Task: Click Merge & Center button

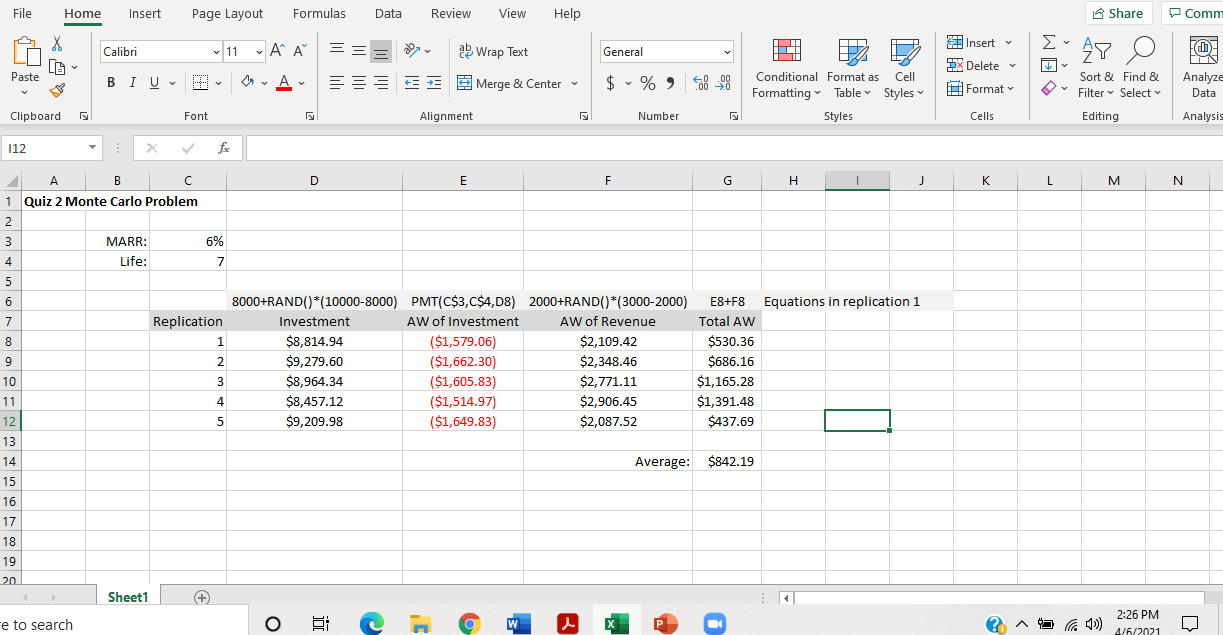Action: (510, 84)
